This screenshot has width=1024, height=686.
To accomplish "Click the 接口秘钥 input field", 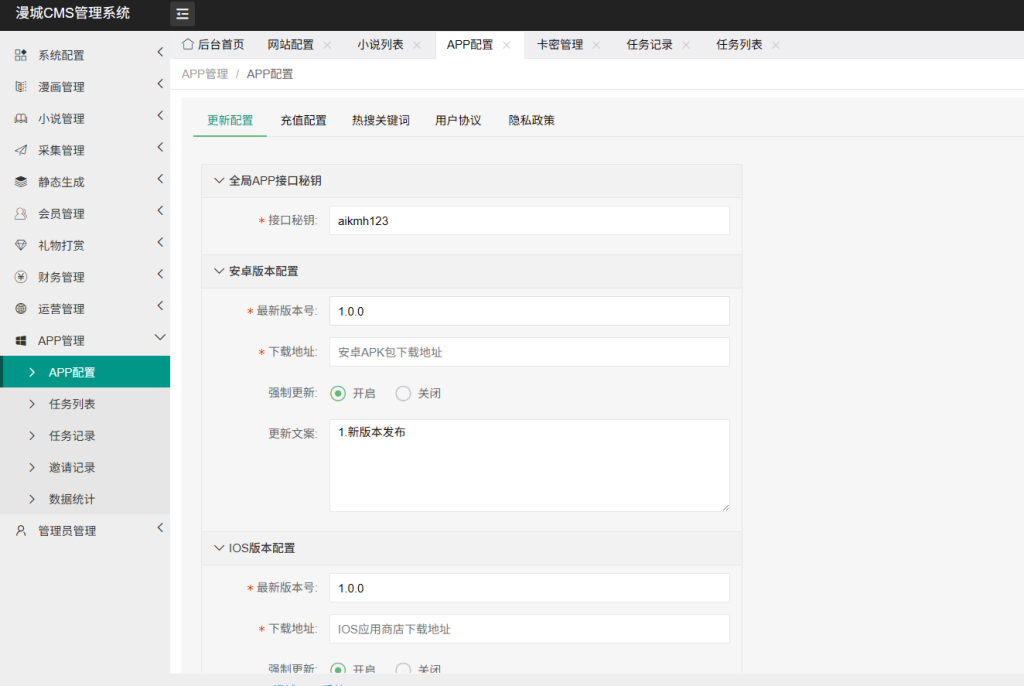I will pyautogui.click(x=529, y=219).
